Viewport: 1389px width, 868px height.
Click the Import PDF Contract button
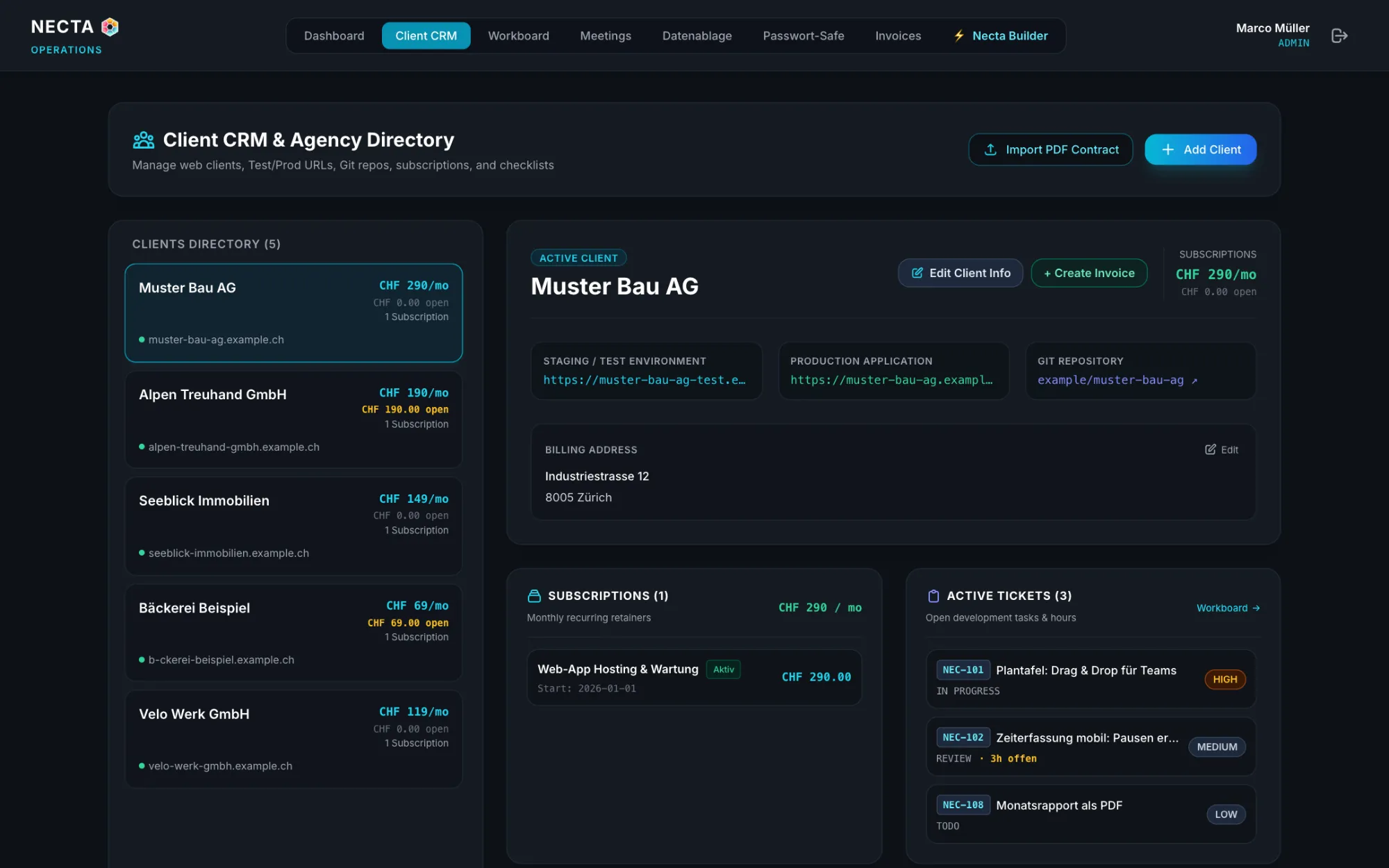click(1050, 149)
